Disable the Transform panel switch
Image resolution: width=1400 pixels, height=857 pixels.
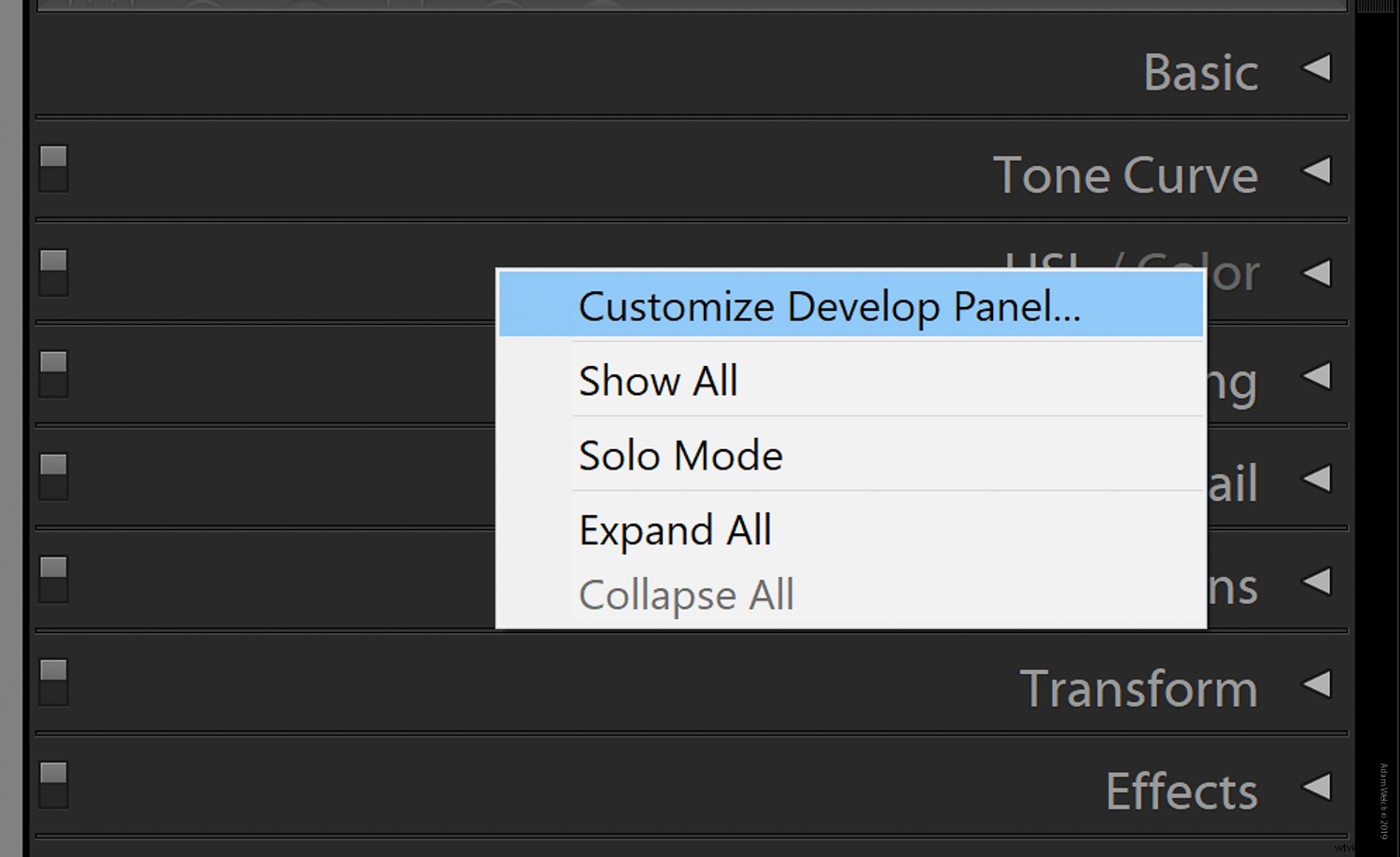point(52,682)
